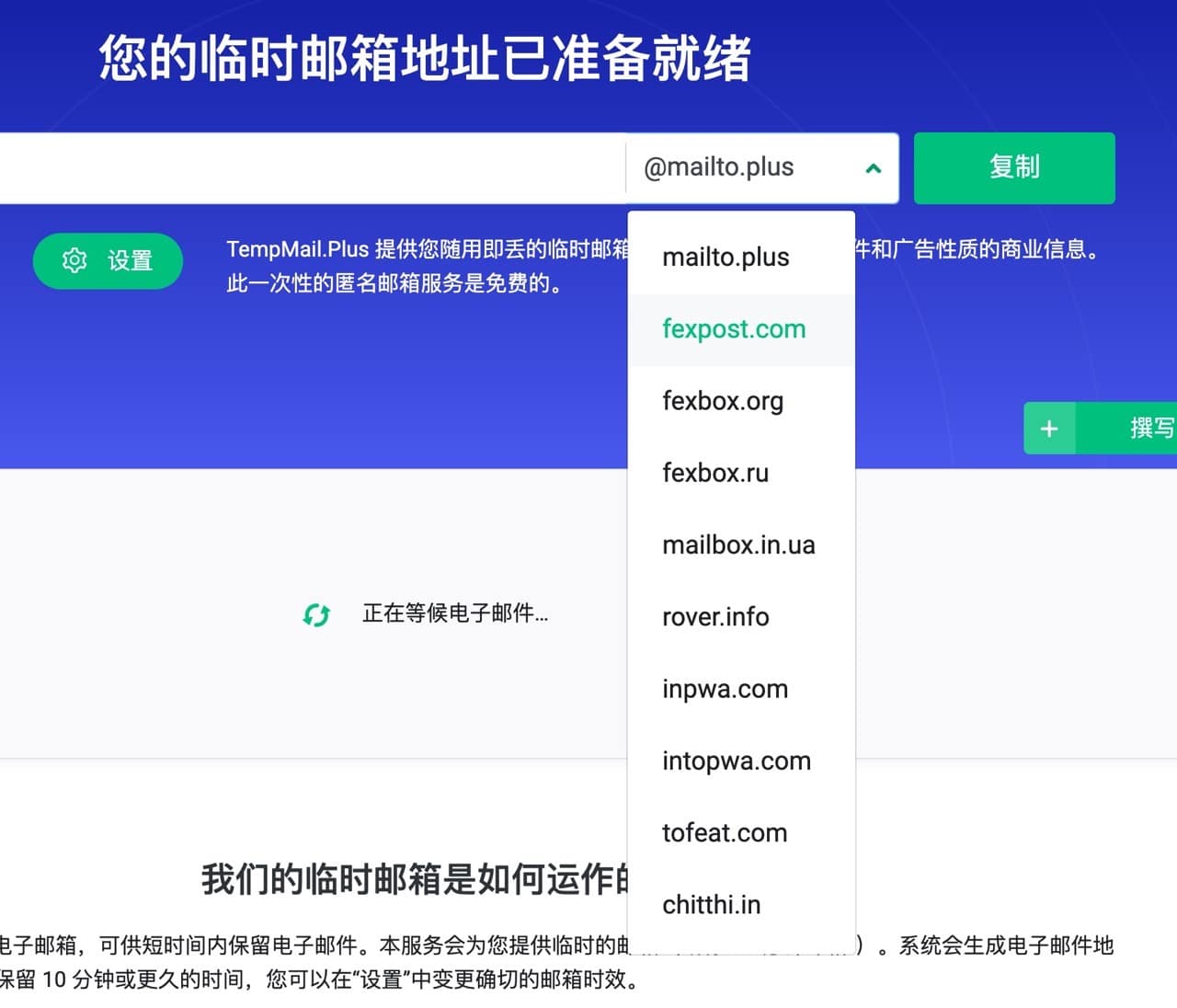The image size is (1177, 1008).
Task: Click the TempMail.Plus description paragraph
Action: (663, 266)
